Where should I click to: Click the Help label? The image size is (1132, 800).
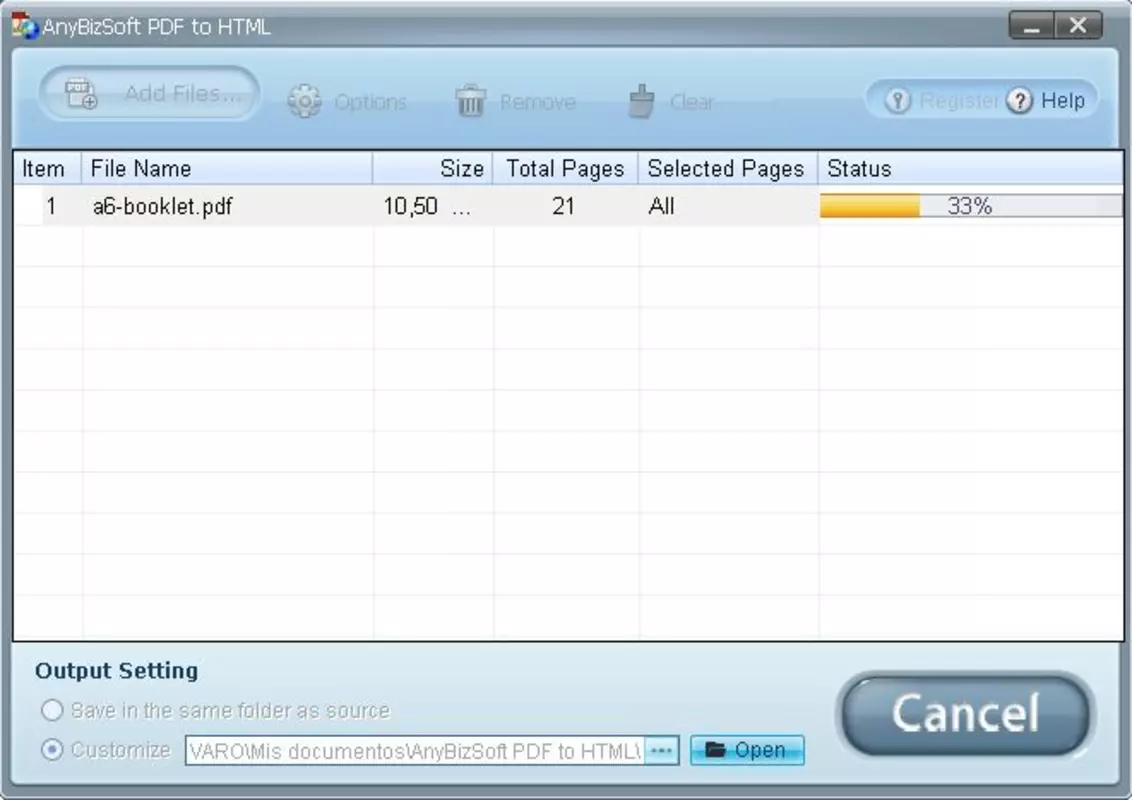pyautogui.click(x=1063, y=100)
